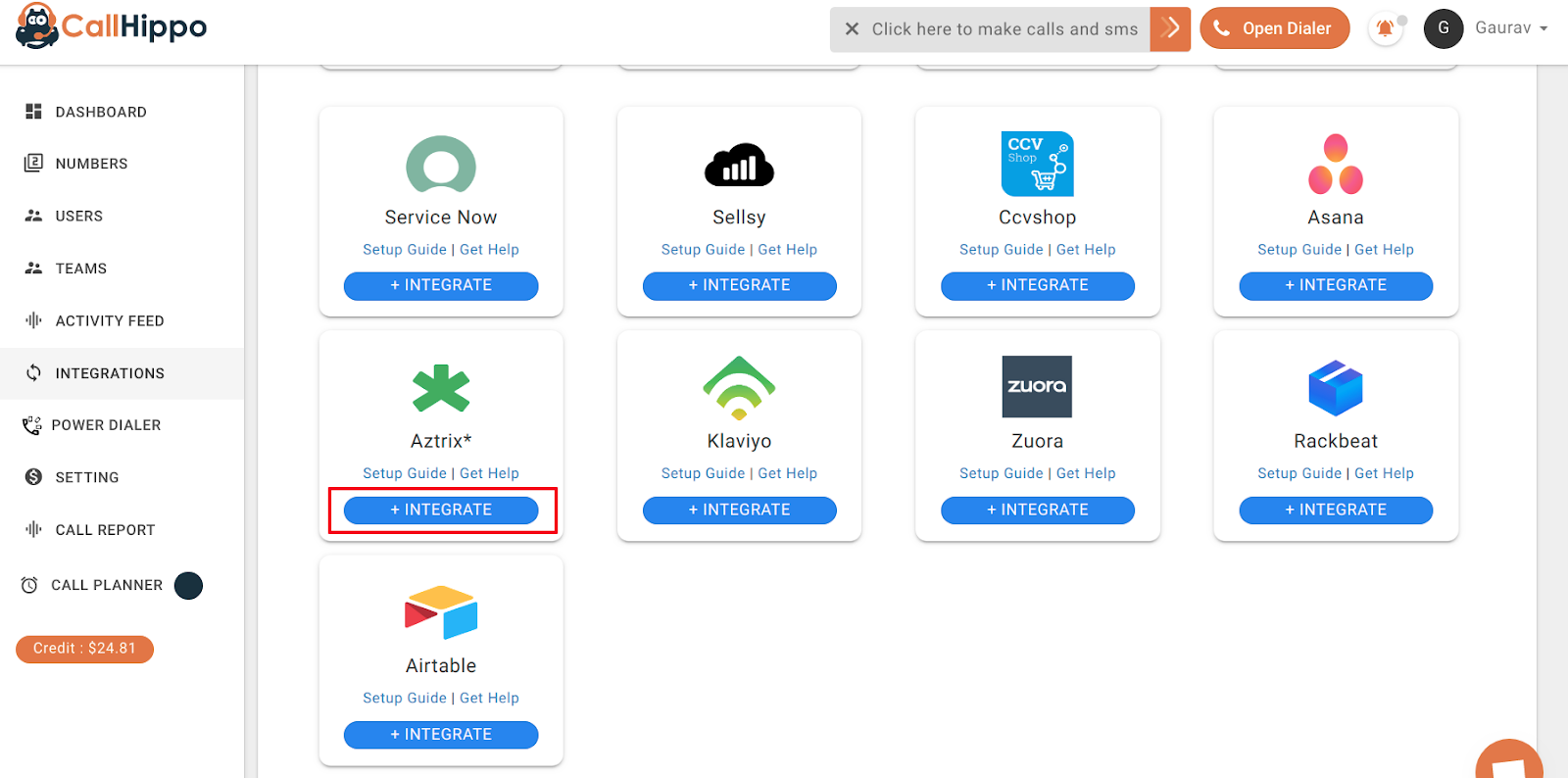1568x778 pixels.
Task: Integrate Rackbeat
Action: point(1336,510)
